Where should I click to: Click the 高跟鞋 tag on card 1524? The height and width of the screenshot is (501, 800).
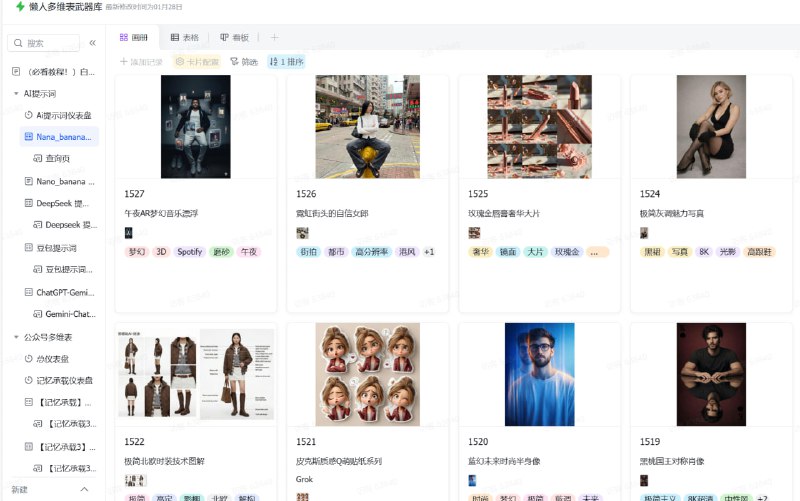[x=759, y=252]
